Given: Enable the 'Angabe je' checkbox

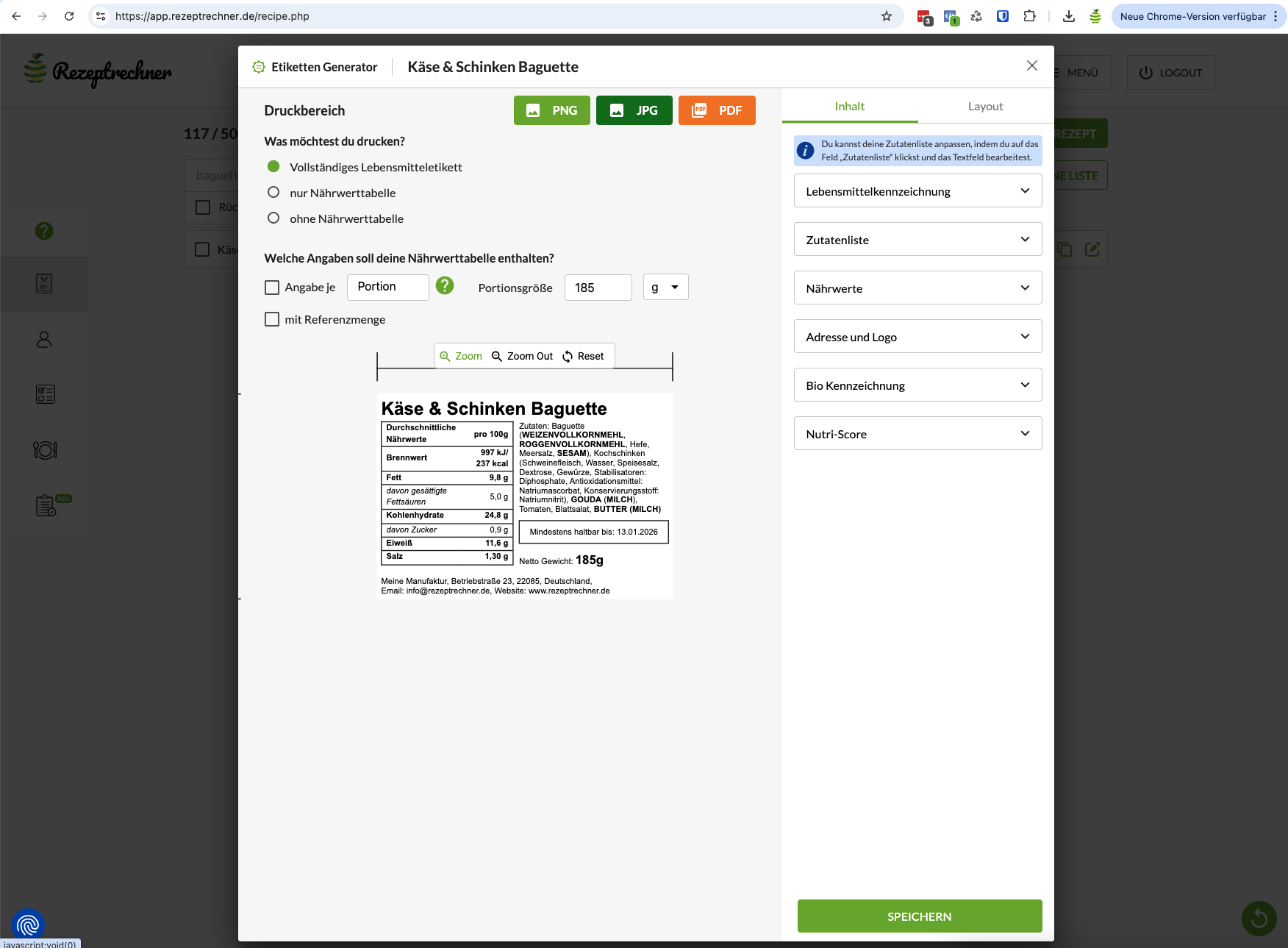Looking at the screenshot, I should pos(272,288).
